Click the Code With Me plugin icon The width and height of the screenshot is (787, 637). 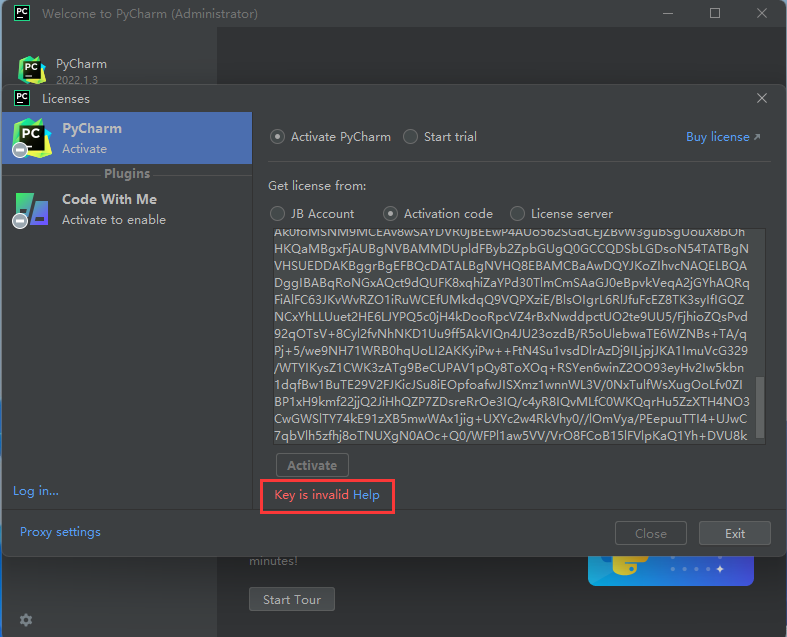[31, 210]
